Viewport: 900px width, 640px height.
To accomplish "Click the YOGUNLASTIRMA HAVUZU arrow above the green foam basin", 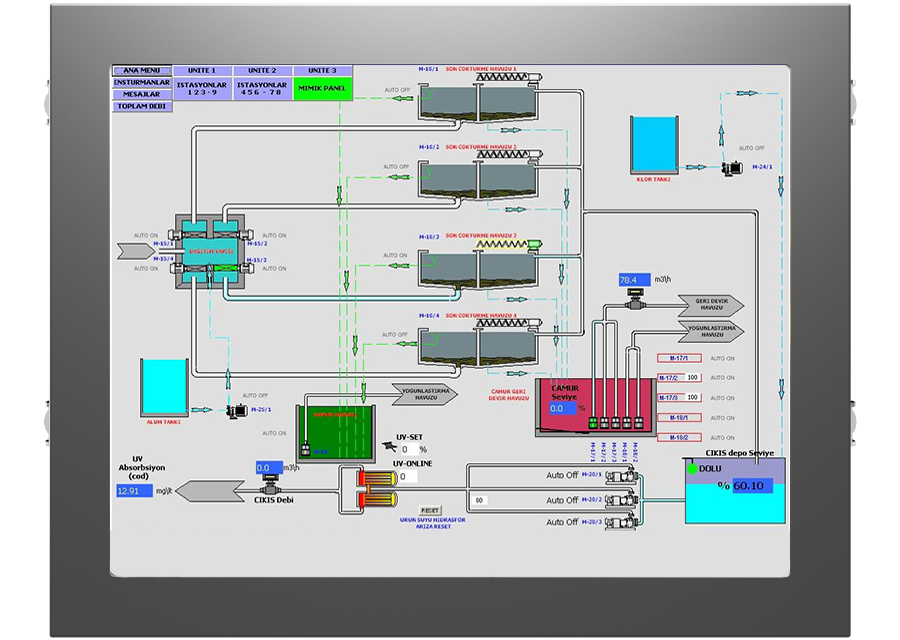I will pyautogui.click(x=425, y=394).
